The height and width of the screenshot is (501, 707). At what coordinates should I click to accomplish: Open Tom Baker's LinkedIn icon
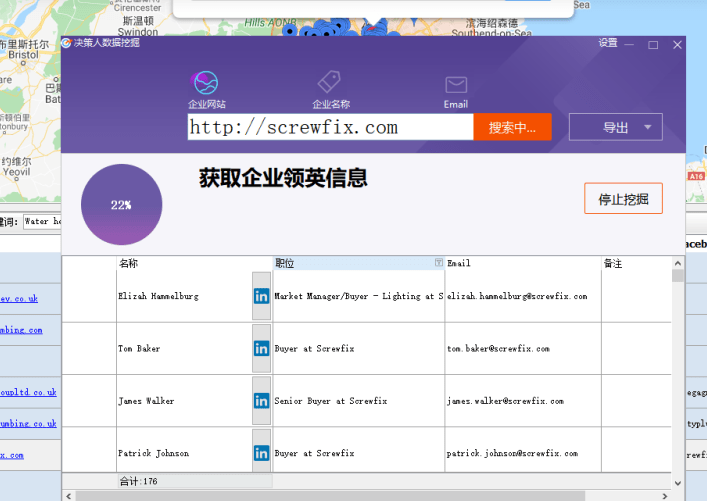pyautogui.click(x=261, y=348)
